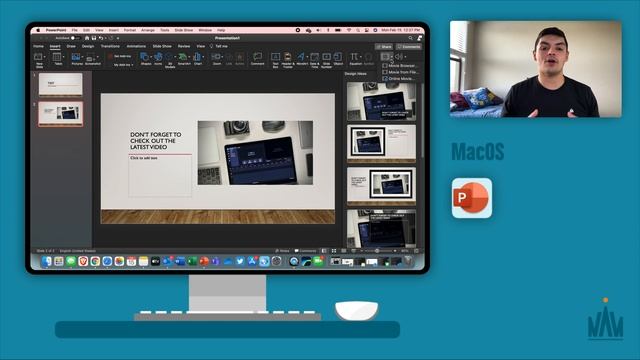Open the Home ribbon tab
640x360 pixels.
(38, 47)
